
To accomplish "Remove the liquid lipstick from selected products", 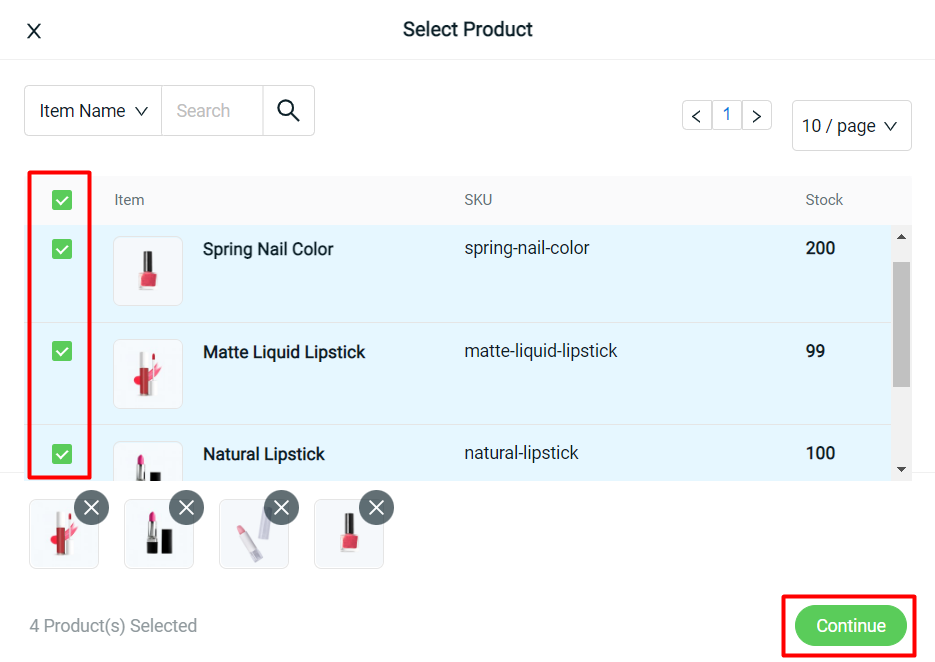I will [91, 508].
